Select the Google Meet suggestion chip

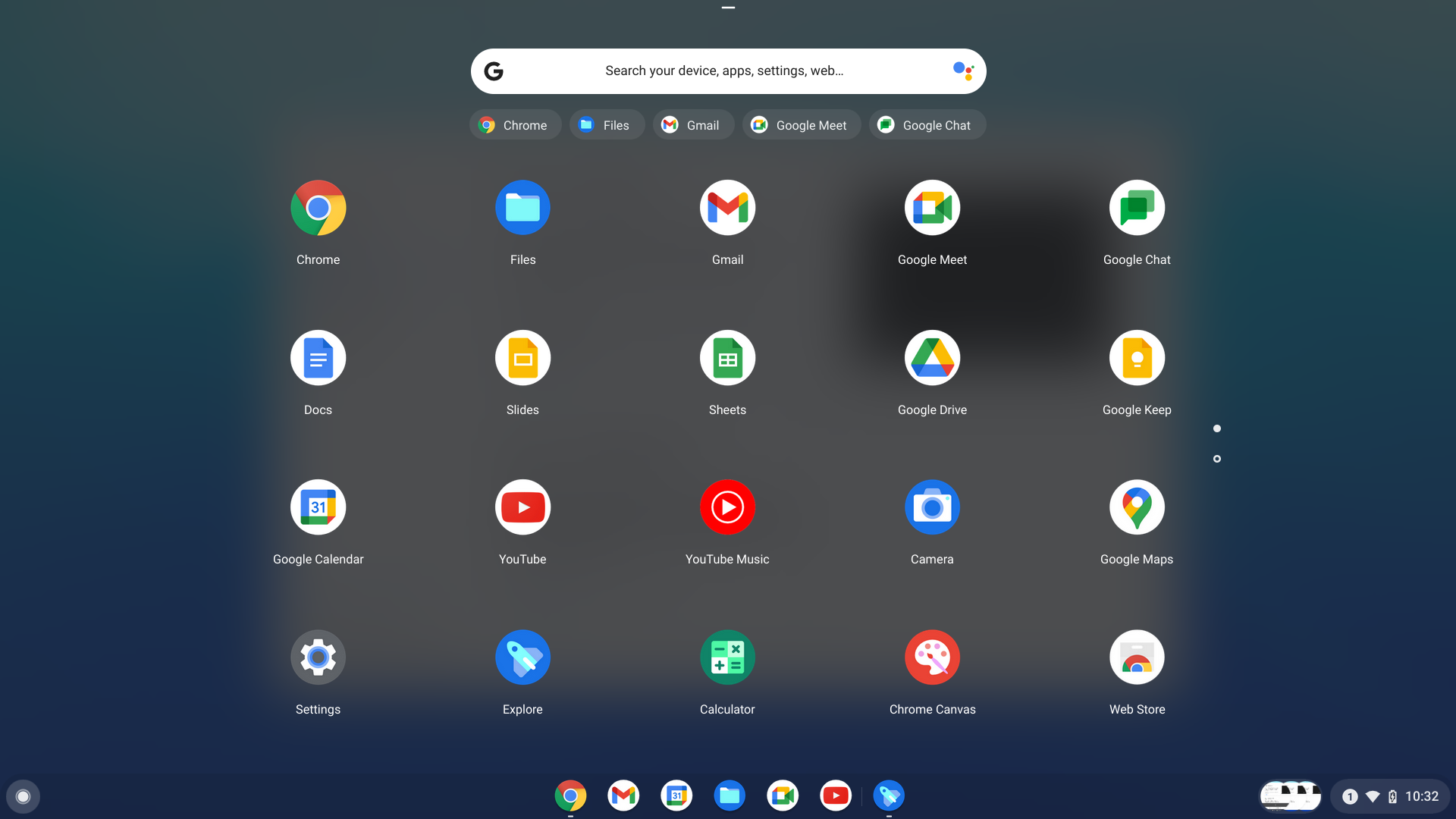click(802, 125)
